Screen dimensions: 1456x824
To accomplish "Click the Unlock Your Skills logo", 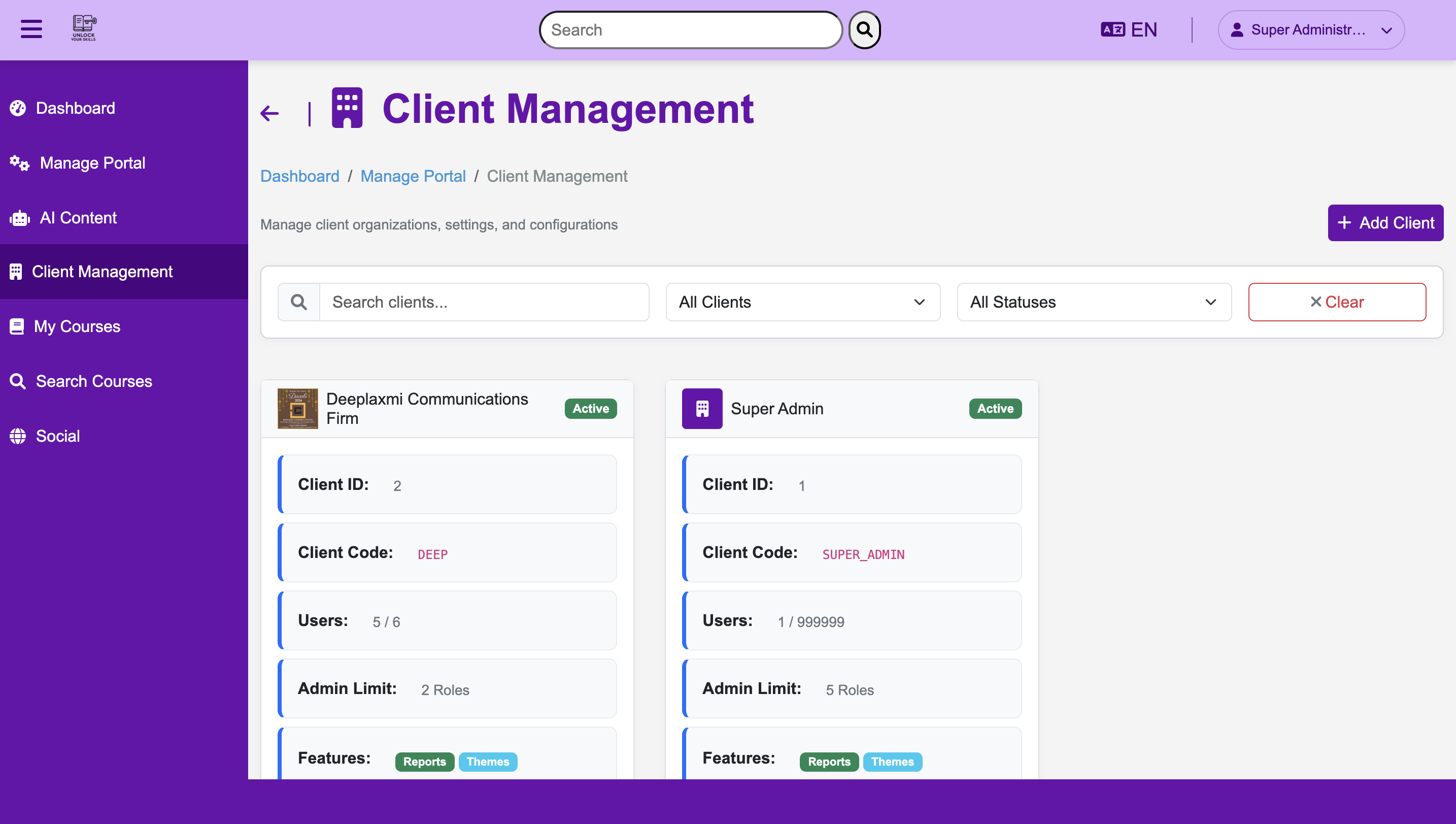I will [83, 27].
